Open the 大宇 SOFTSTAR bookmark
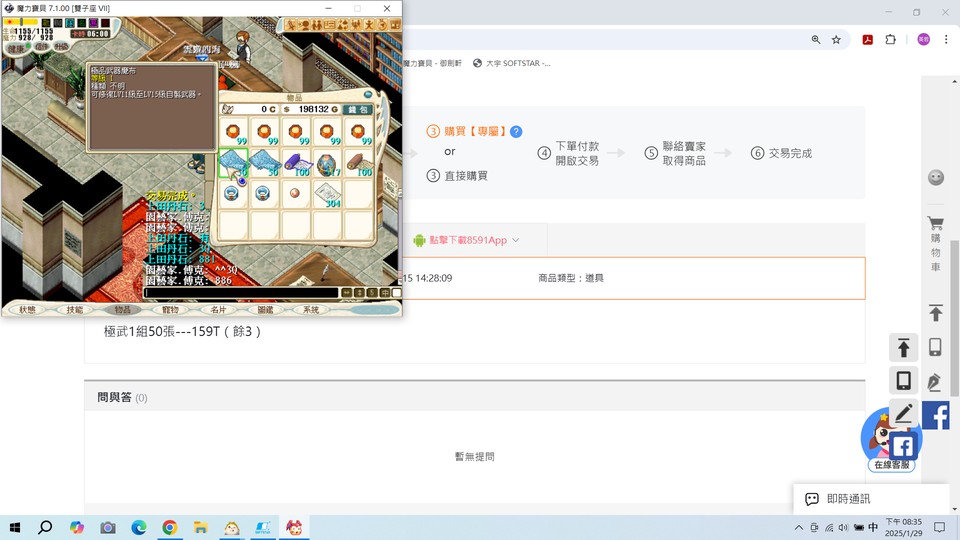Viewport: 960px width, 540px height. [x=512, y=63]
